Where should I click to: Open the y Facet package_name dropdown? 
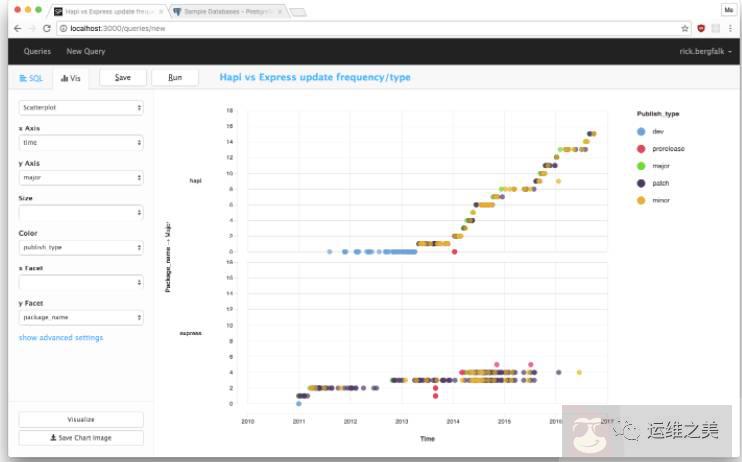[81, 317]
